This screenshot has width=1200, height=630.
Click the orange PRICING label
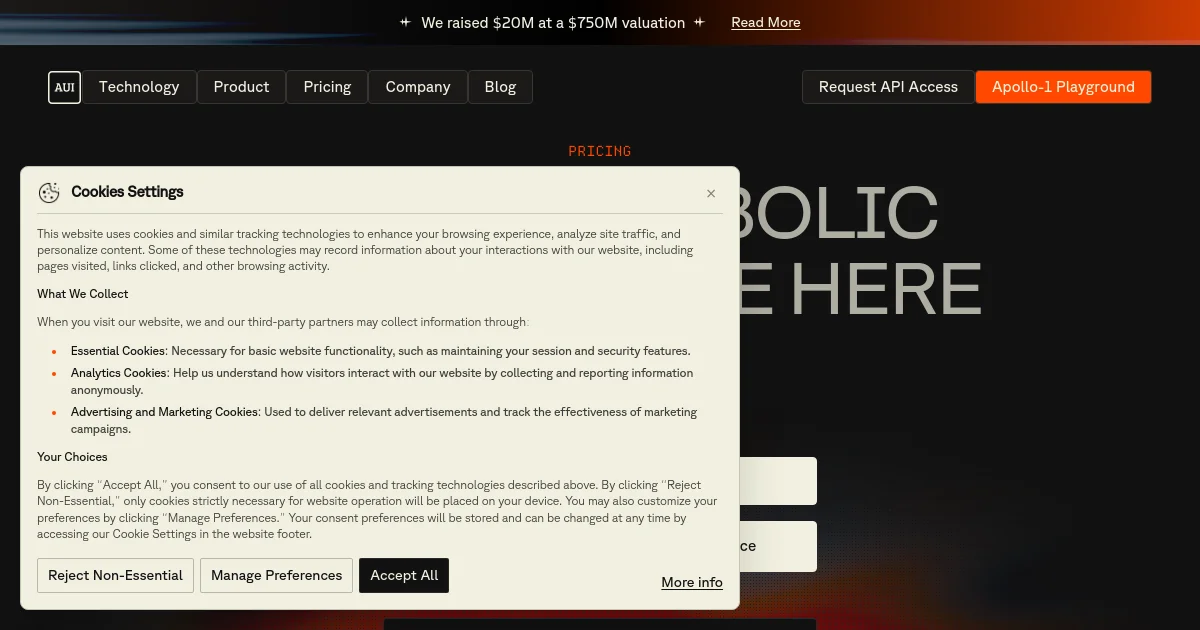tap(600, 151)
